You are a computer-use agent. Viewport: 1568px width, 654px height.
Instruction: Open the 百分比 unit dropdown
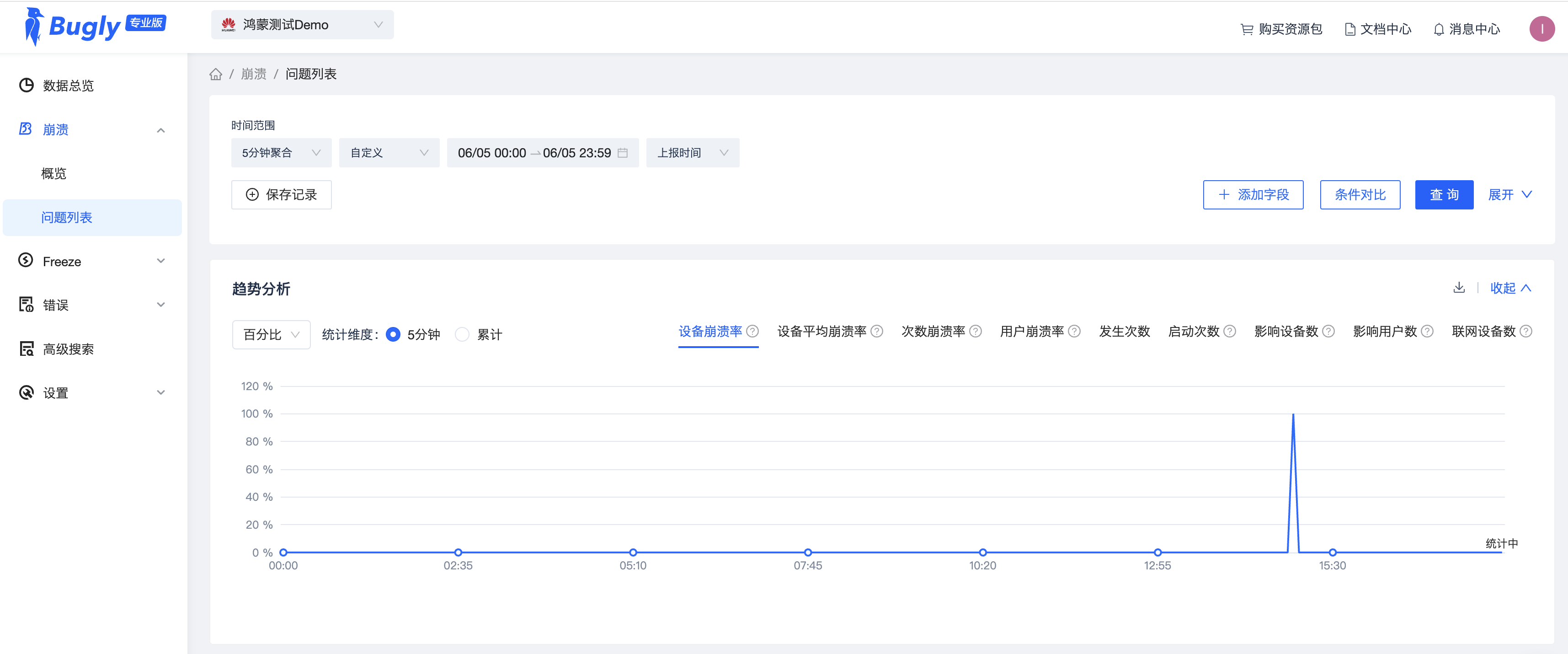[x=271, y=334]
